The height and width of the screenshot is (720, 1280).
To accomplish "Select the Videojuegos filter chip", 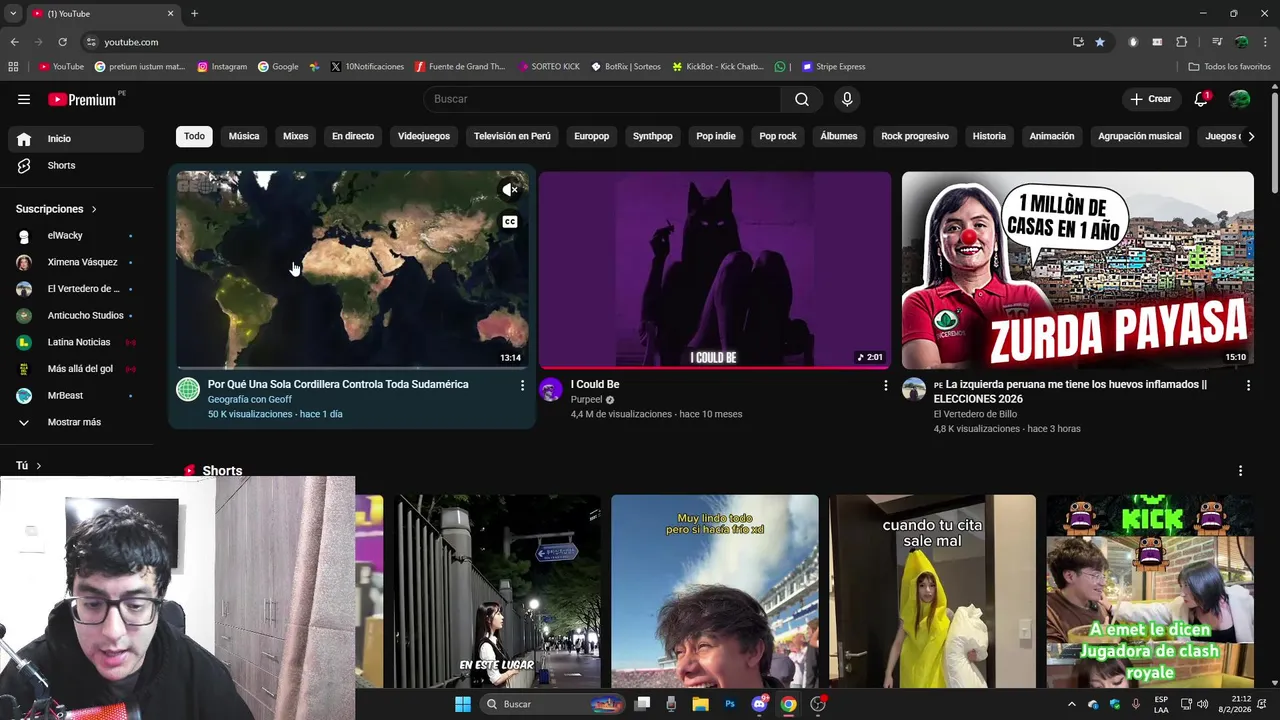I will (x=424, y=136).
